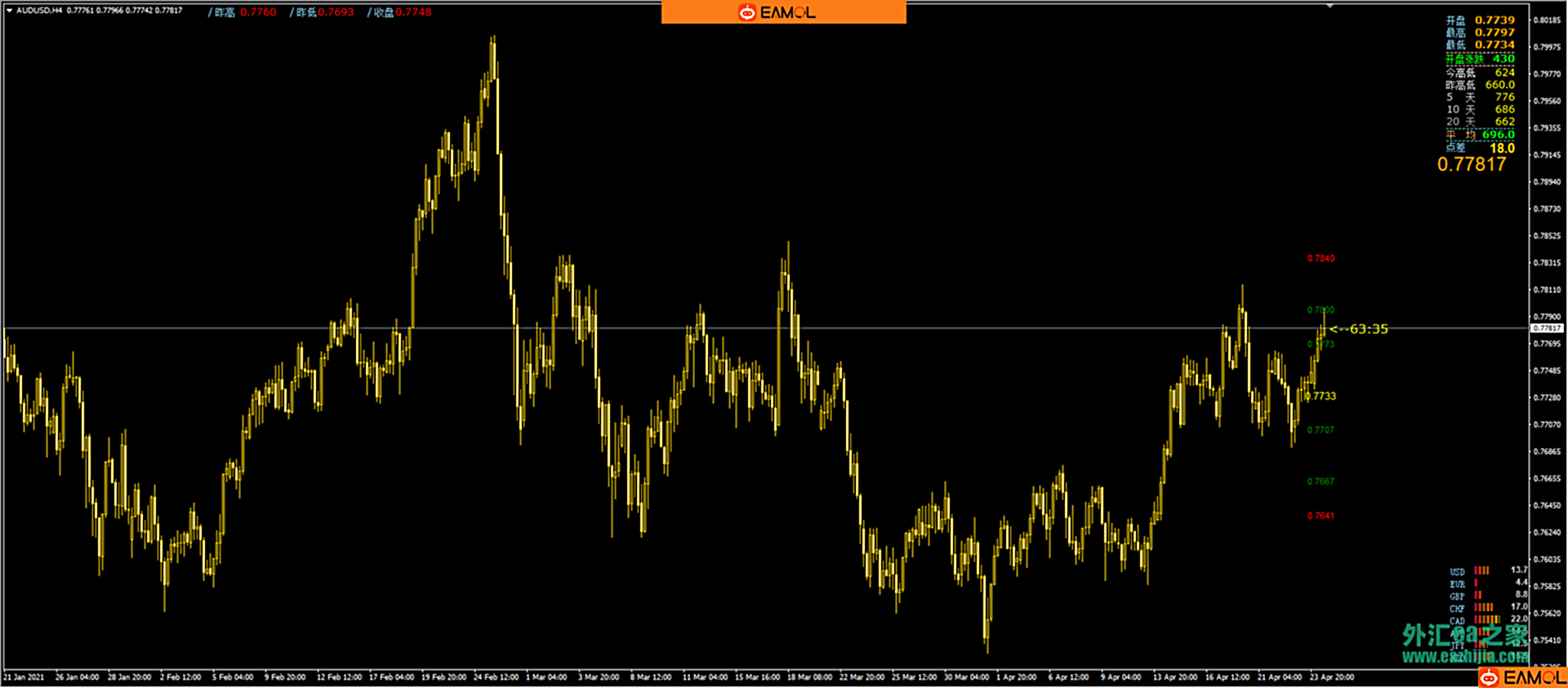Click the green 0.7707 level label
This screenshot has width=1568, height=688.
(x=1321, y=430)
